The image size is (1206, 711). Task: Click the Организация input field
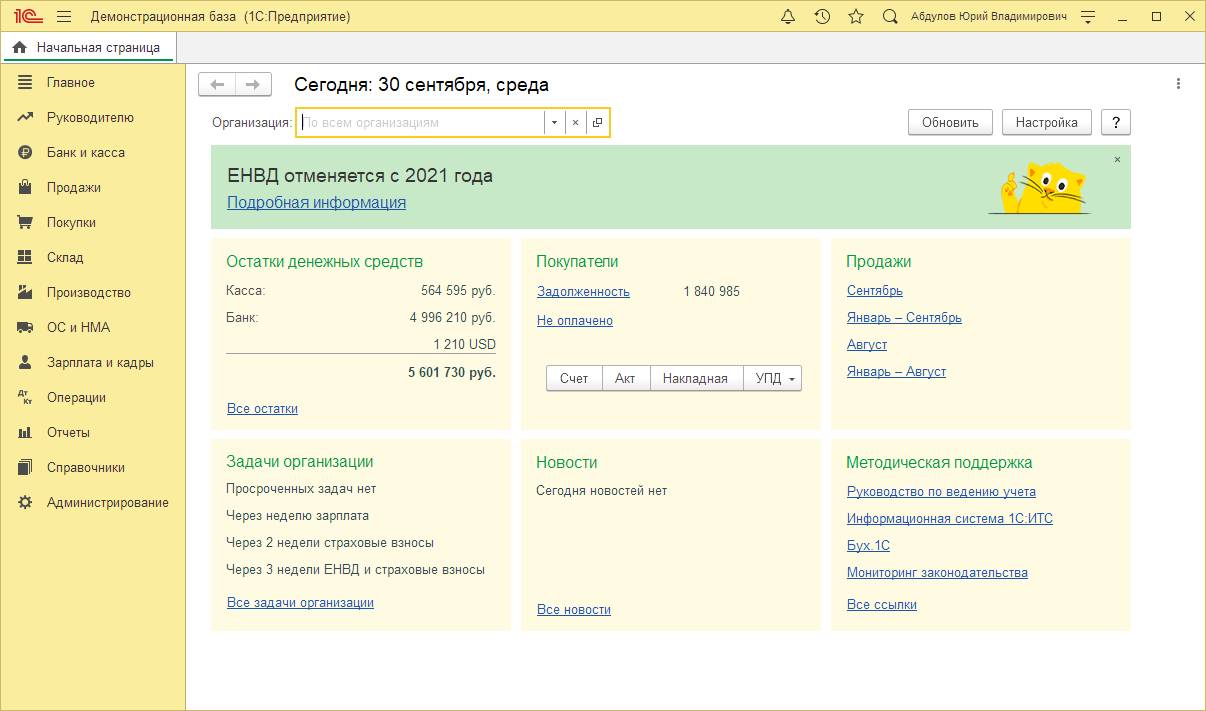pos(420,122)
